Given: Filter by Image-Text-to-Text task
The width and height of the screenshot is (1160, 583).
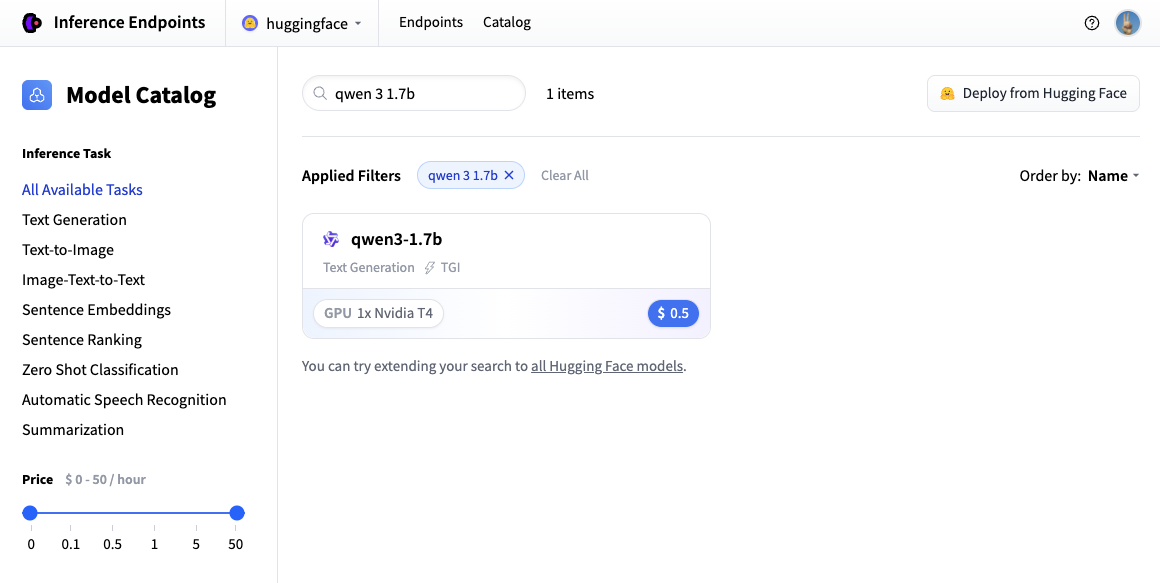Looking at the screenshot, I should point(84,280).
